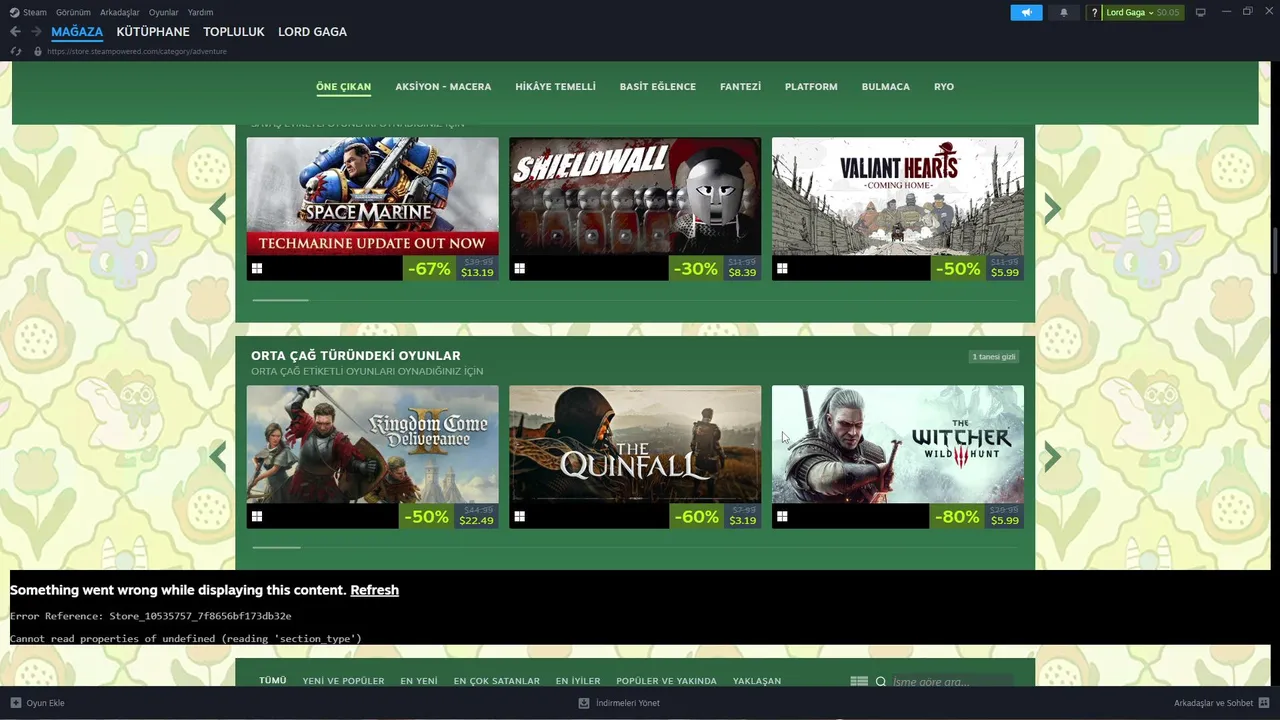Reload the store page
Viewport: 1280px width, 720px height.
pos(16,51)
